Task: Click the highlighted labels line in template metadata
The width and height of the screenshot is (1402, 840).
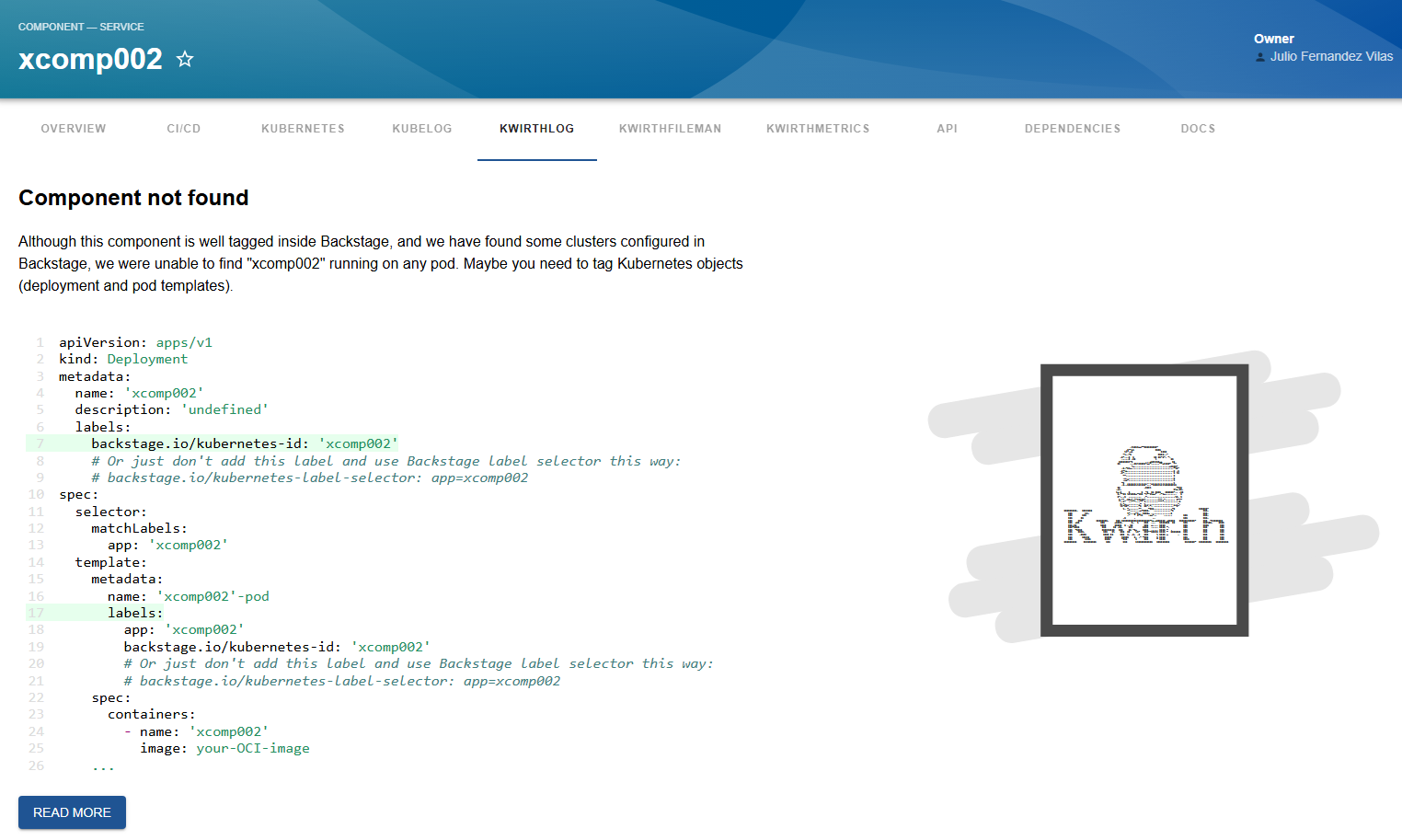Action: pyautogui.click(x=135, y=613)
